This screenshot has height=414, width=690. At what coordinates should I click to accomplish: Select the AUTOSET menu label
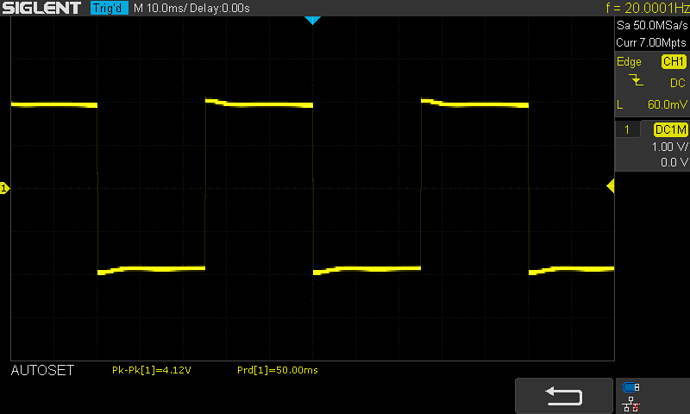coord(41,370)
